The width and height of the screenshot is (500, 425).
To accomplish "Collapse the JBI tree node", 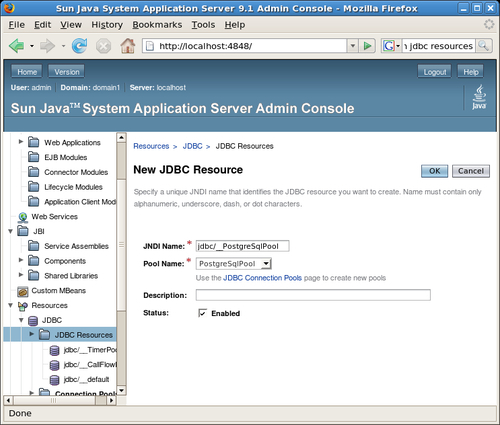I will coord(10,231).
